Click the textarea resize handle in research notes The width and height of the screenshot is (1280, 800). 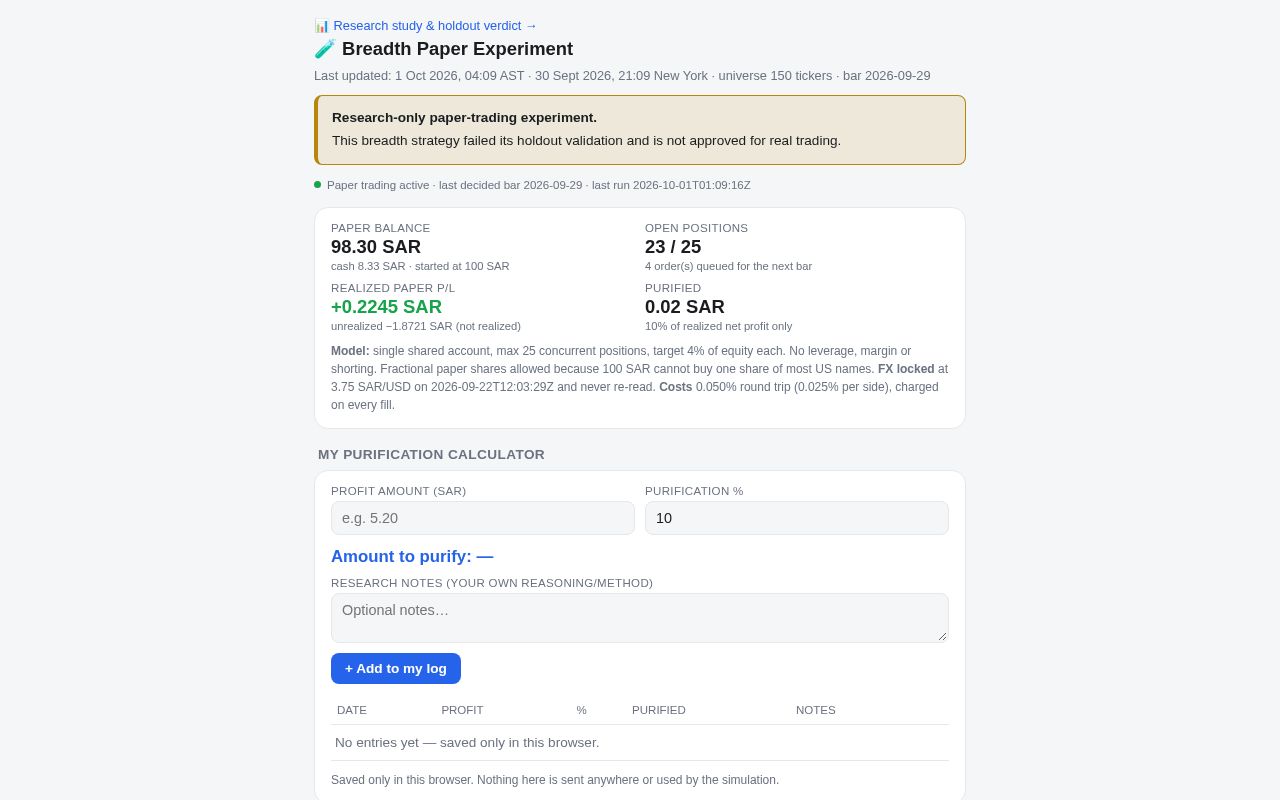pyautogui.click(x=941, y=635)
